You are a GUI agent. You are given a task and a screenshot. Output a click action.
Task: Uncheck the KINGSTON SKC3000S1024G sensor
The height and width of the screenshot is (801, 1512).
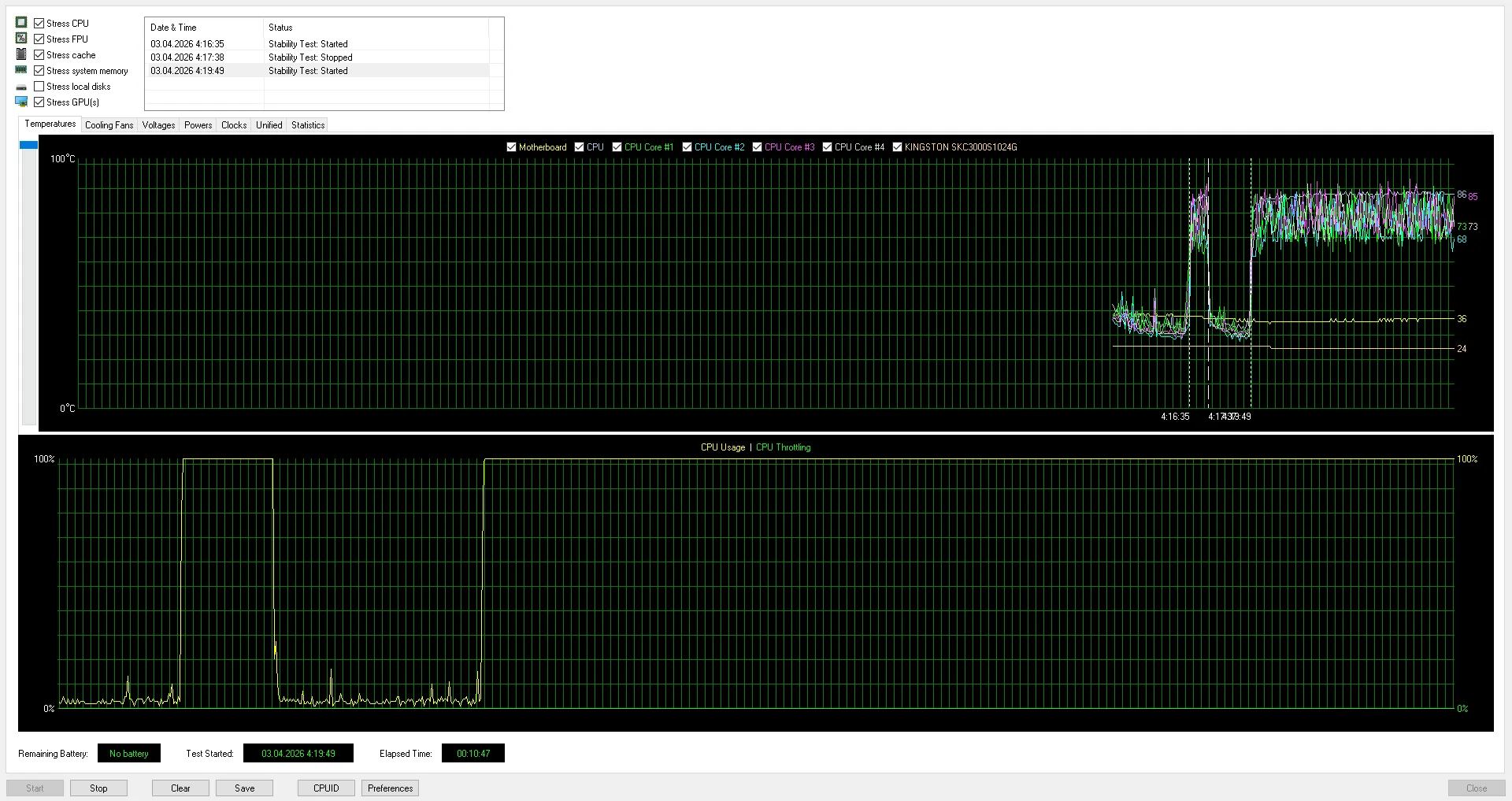pyautogui.click(x=897, y=147)
